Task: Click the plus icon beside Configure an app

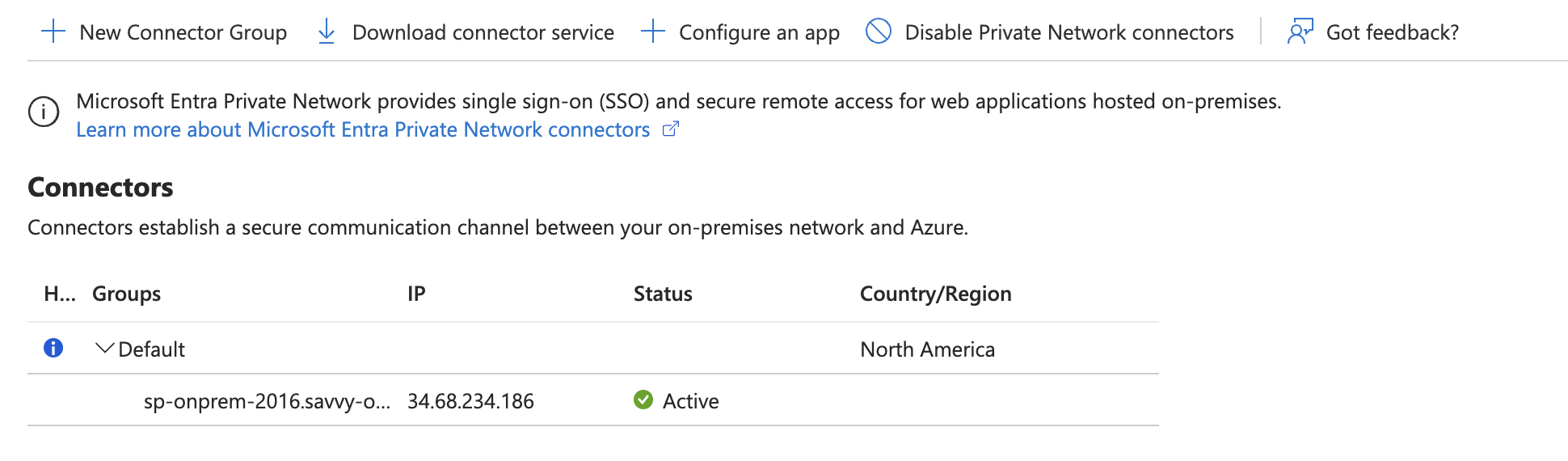Action: (653, 32)
